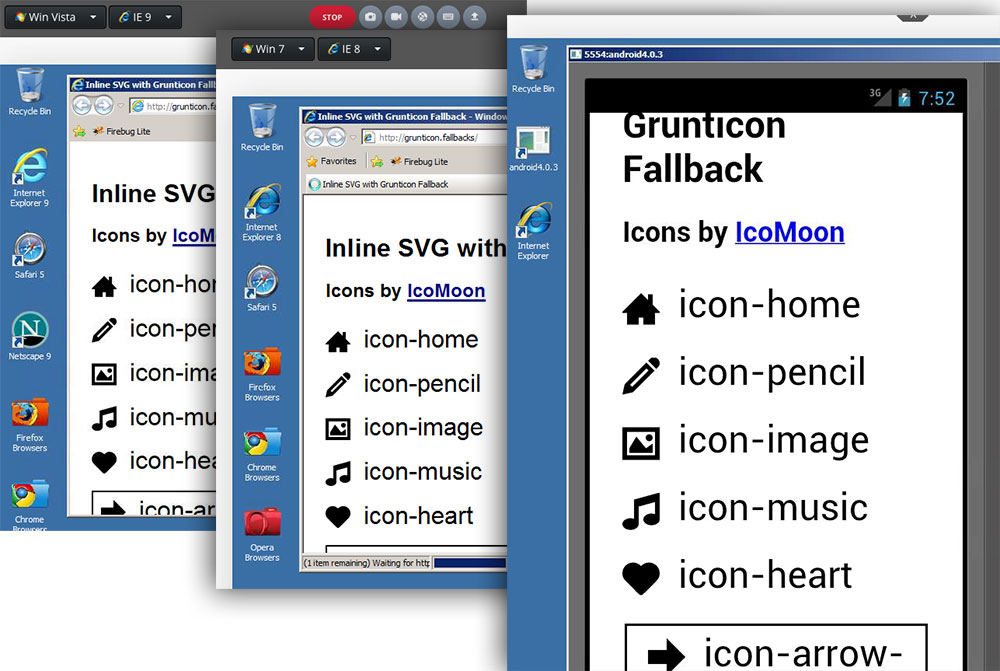This screenshot has width=1000, height=671.
Task: Open the Win Vista OS dropdown
Action: (55, 17)
